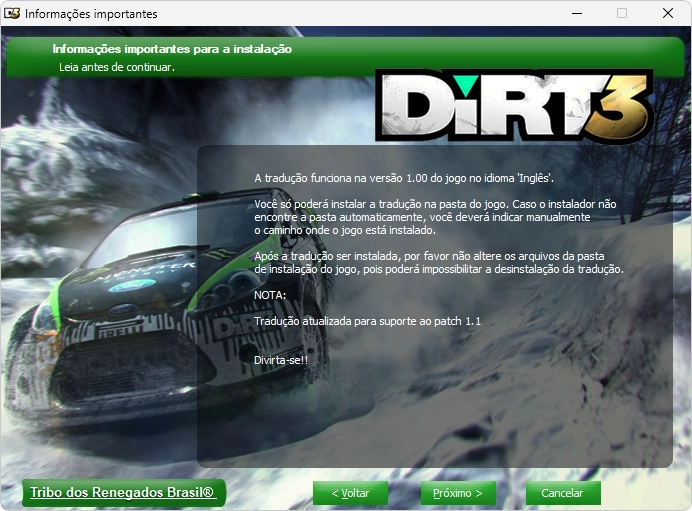The image size is (692, 511).
Task: Click the D3 installer icon in title bar
Action: point(12,13)
